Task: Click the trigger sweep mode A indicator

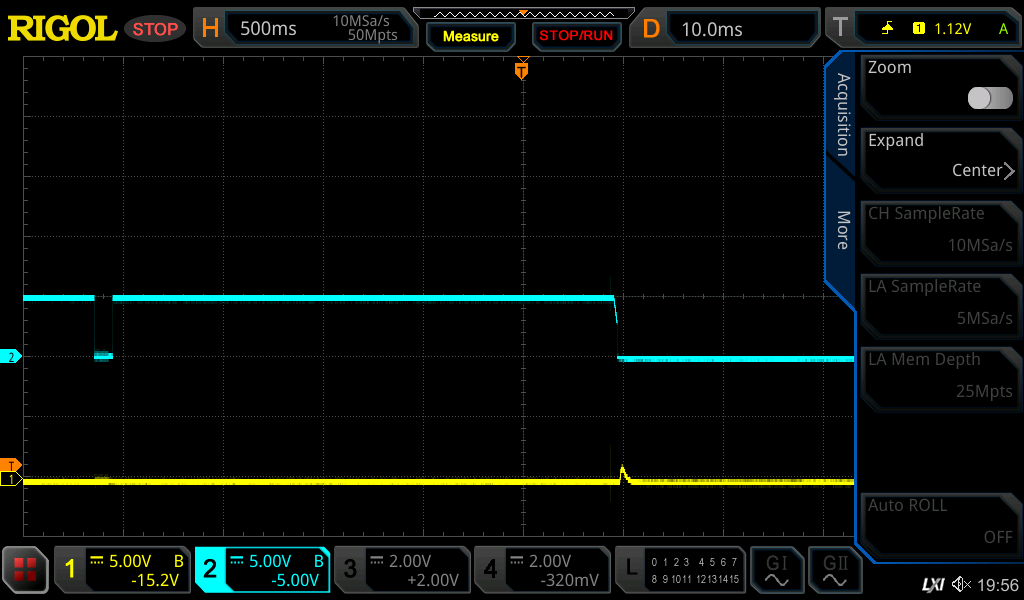Action: [x=1003, y=29]
